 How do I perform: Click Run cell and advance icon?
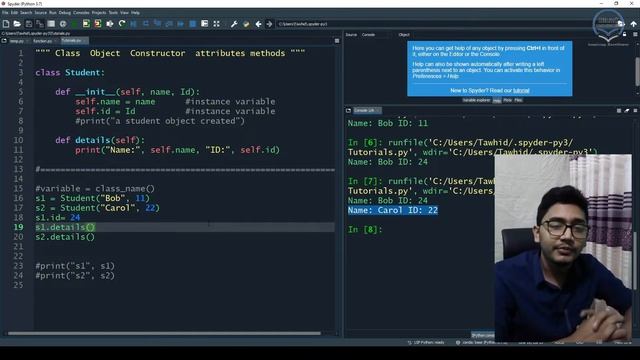98,24
